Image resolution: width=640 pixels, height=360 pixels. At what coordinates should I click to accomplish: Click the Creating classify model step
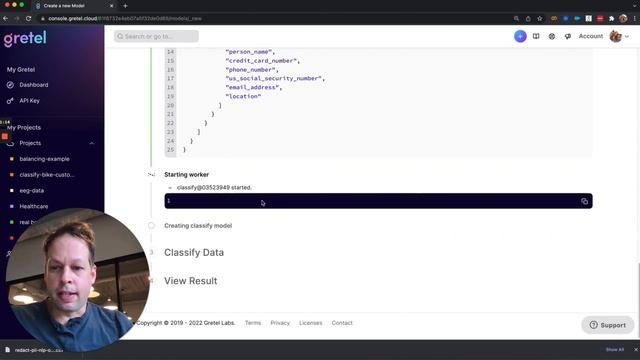[198, 225]
